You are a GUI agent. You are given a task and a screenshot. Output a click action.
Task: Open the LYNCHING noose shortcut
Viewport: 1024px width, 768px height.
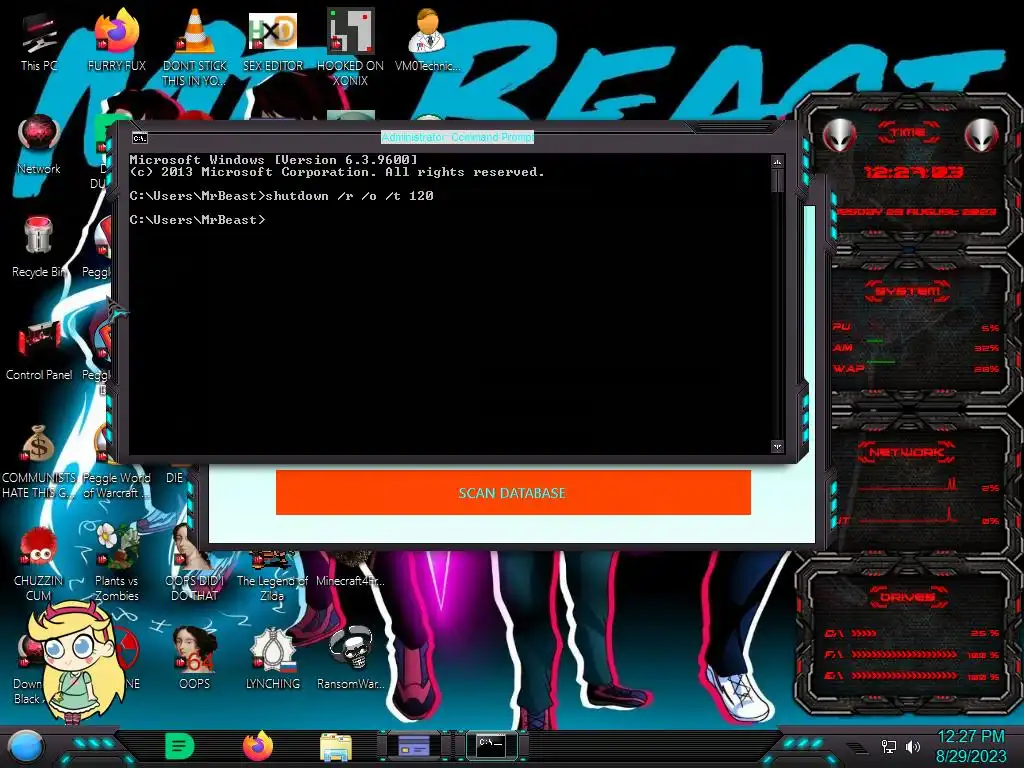coord(273,658)
